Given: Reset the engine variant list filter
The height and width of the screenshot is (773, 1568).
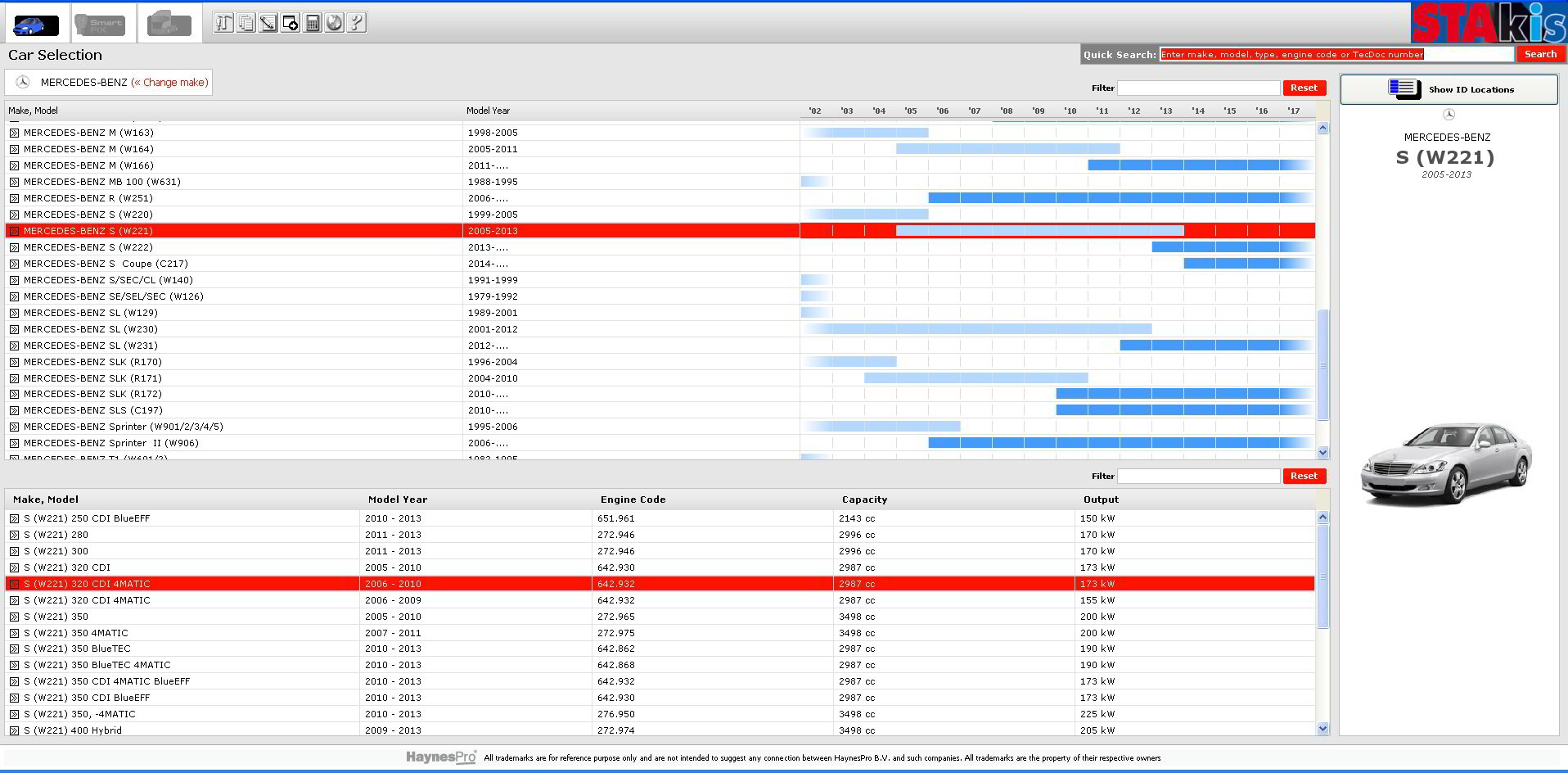Looking at the screenshot, I should pyautogui.click(x=1303, y=476).
